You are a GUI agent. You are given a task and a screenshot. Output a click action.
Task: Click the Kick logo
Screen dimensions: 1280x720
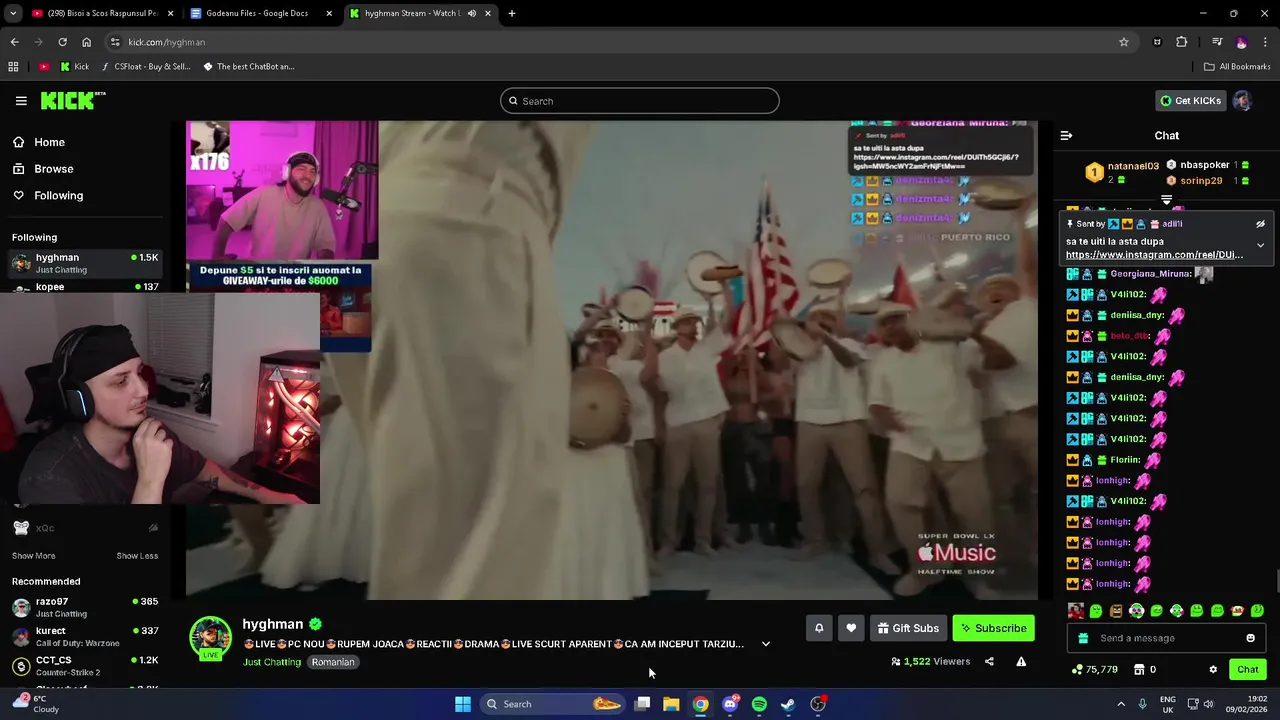pos(72,100)
